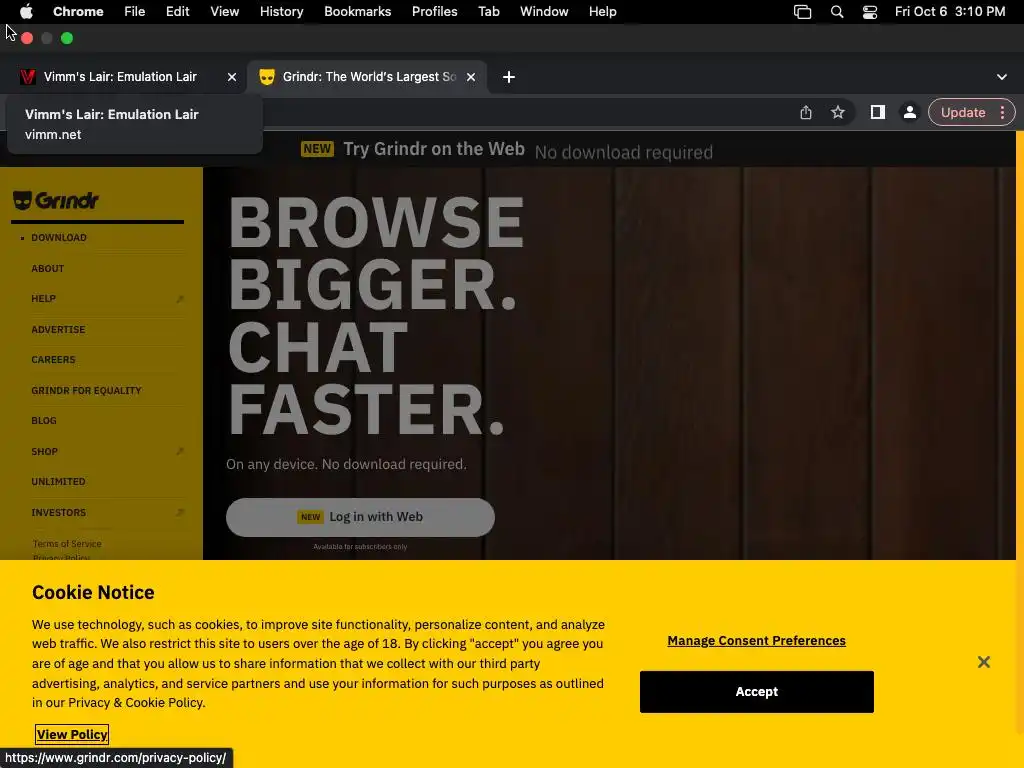Screen dimensions: 1024x768
Task: Click the external link arrow beside Investors
Action: 180,513
